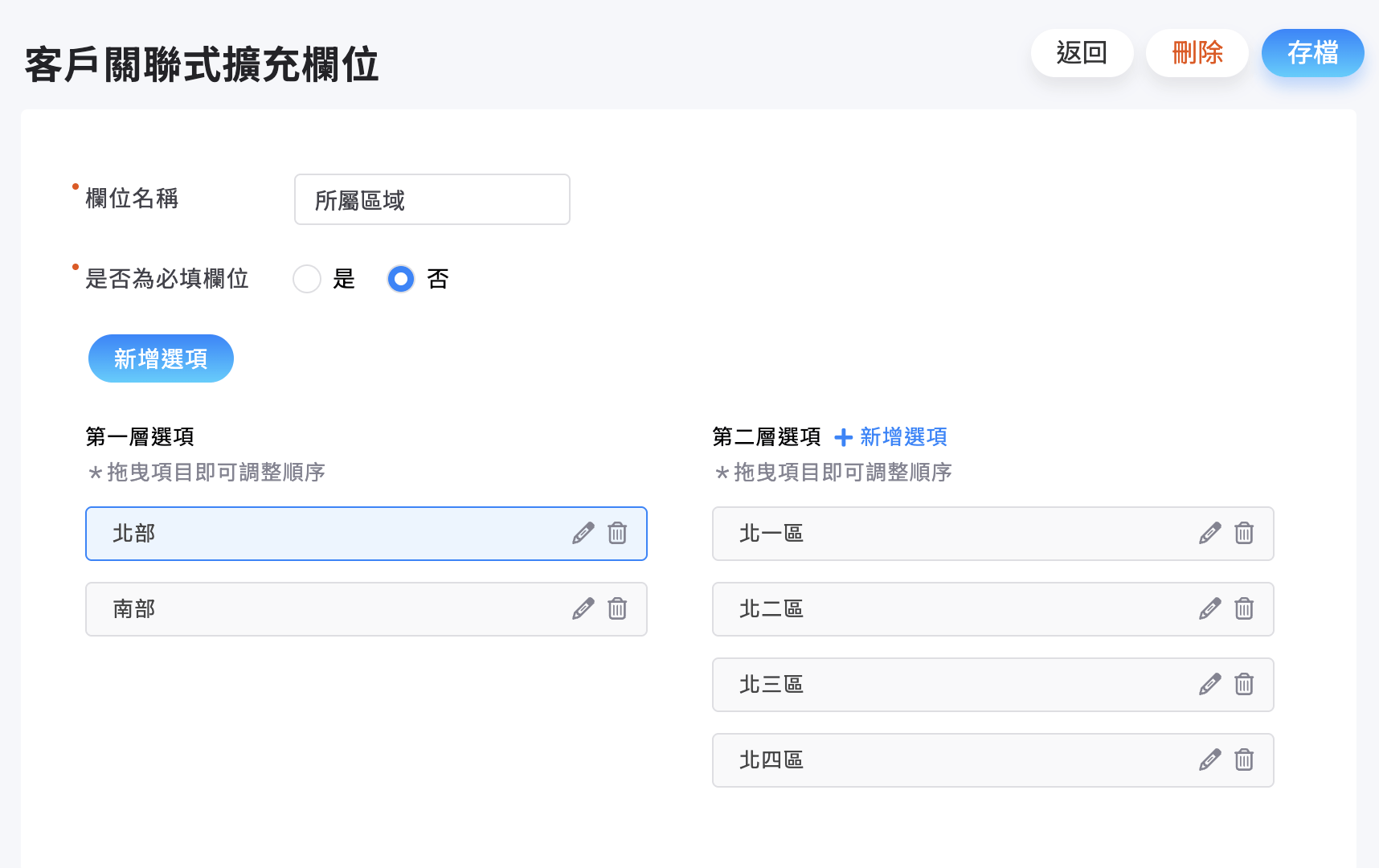Select the 南部 option row

click(x=321, y=609)
